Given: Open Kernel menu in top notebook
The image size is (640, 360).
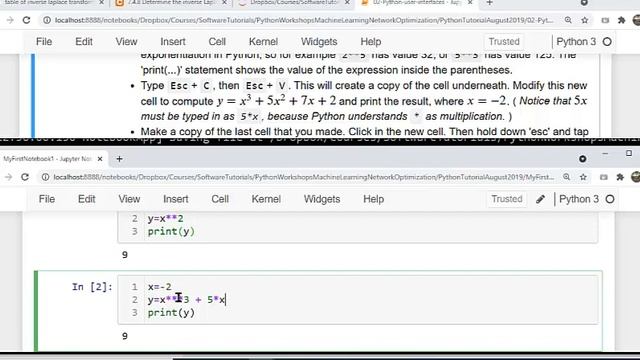Looking at the screenshot, I should pyautogui.click(x=263, y=42).
